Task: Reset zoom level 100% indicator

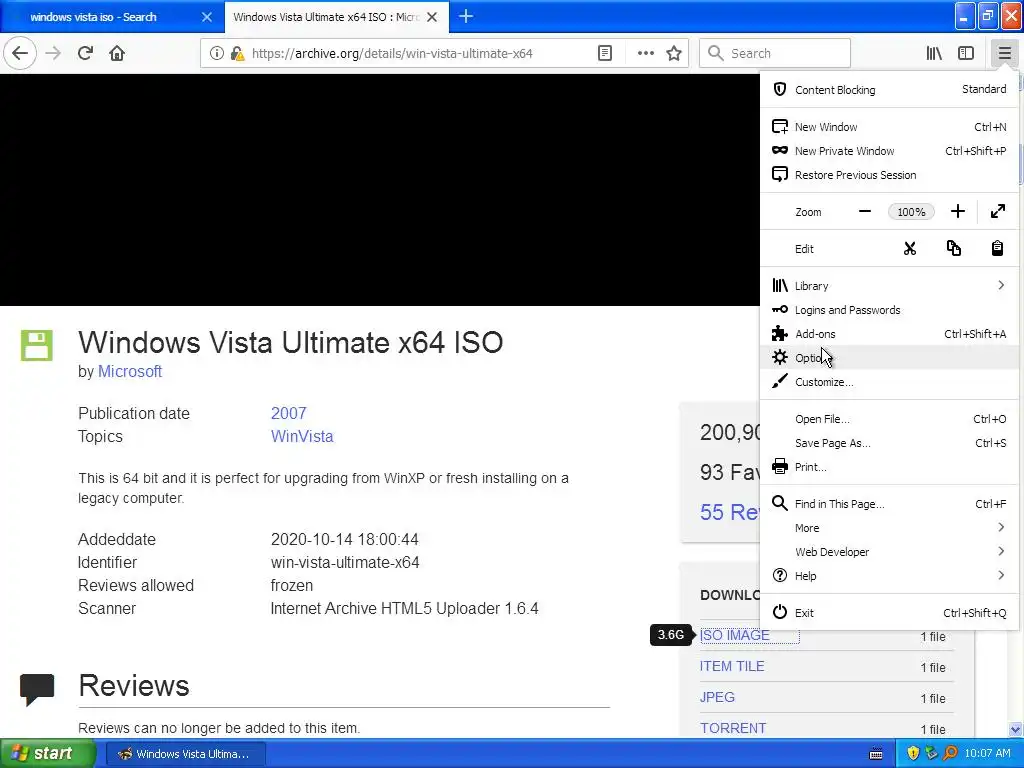Action: click(911, 212)
